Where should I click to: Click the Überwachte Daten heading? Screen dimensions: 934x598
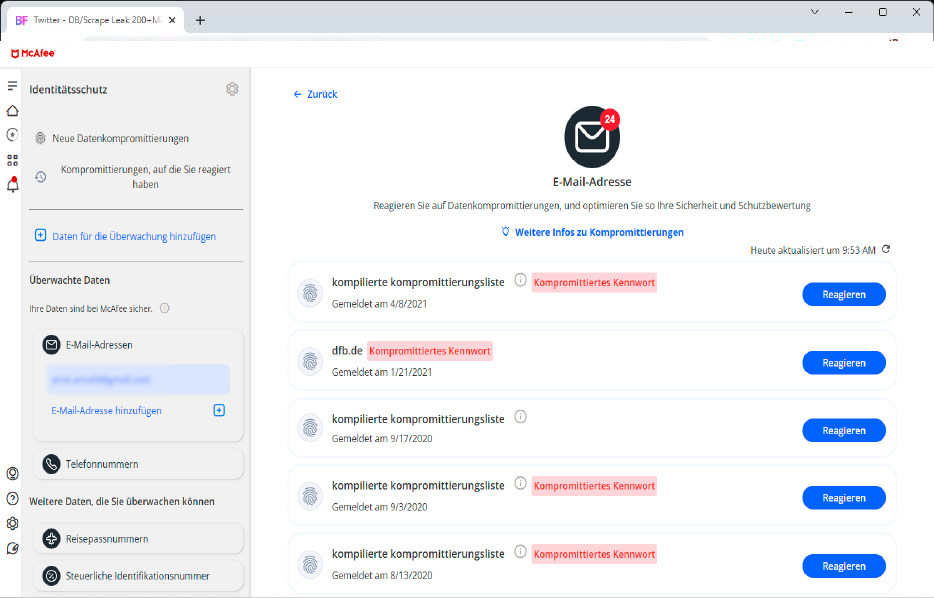pos(70,280)
